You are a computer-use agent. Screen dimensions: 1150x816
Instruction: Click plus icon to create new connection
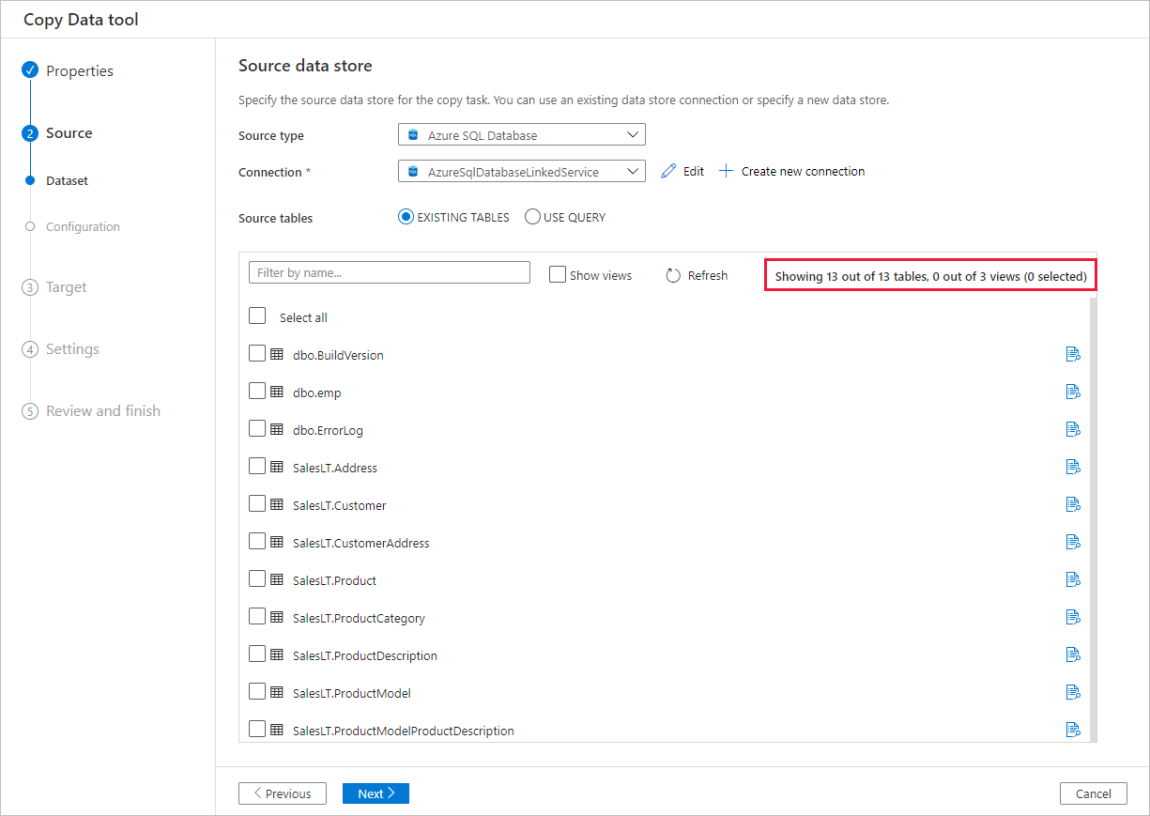click(x=725, y=171)
